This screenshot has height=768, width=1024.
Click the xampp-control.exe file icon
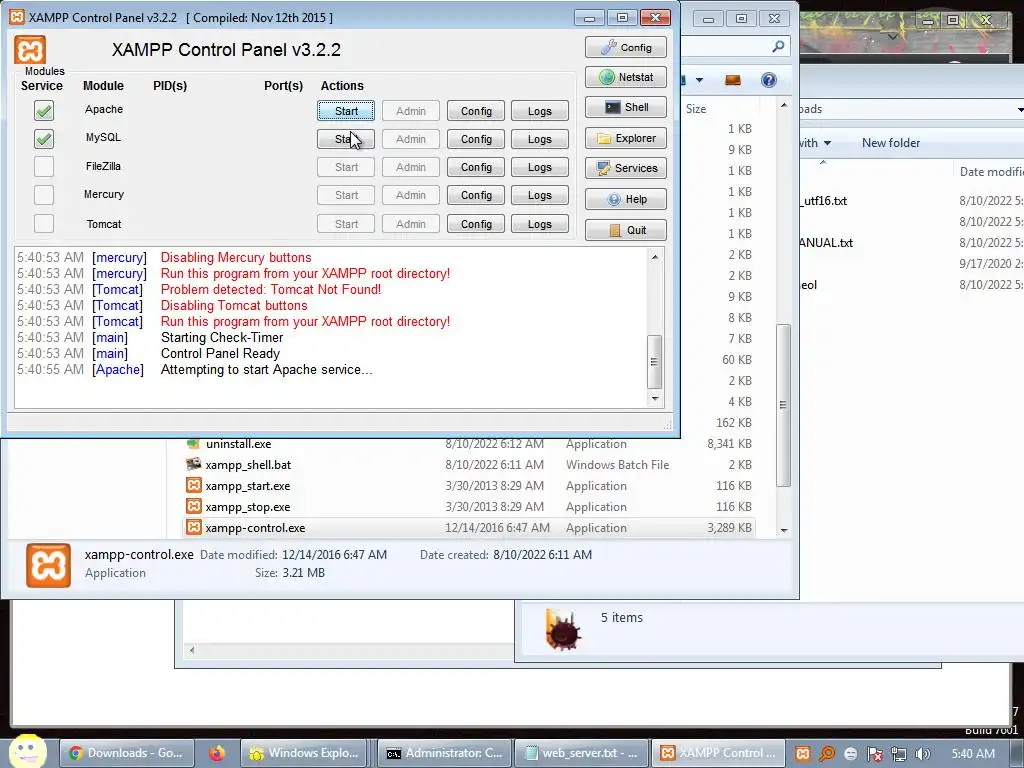pos(193,527)
